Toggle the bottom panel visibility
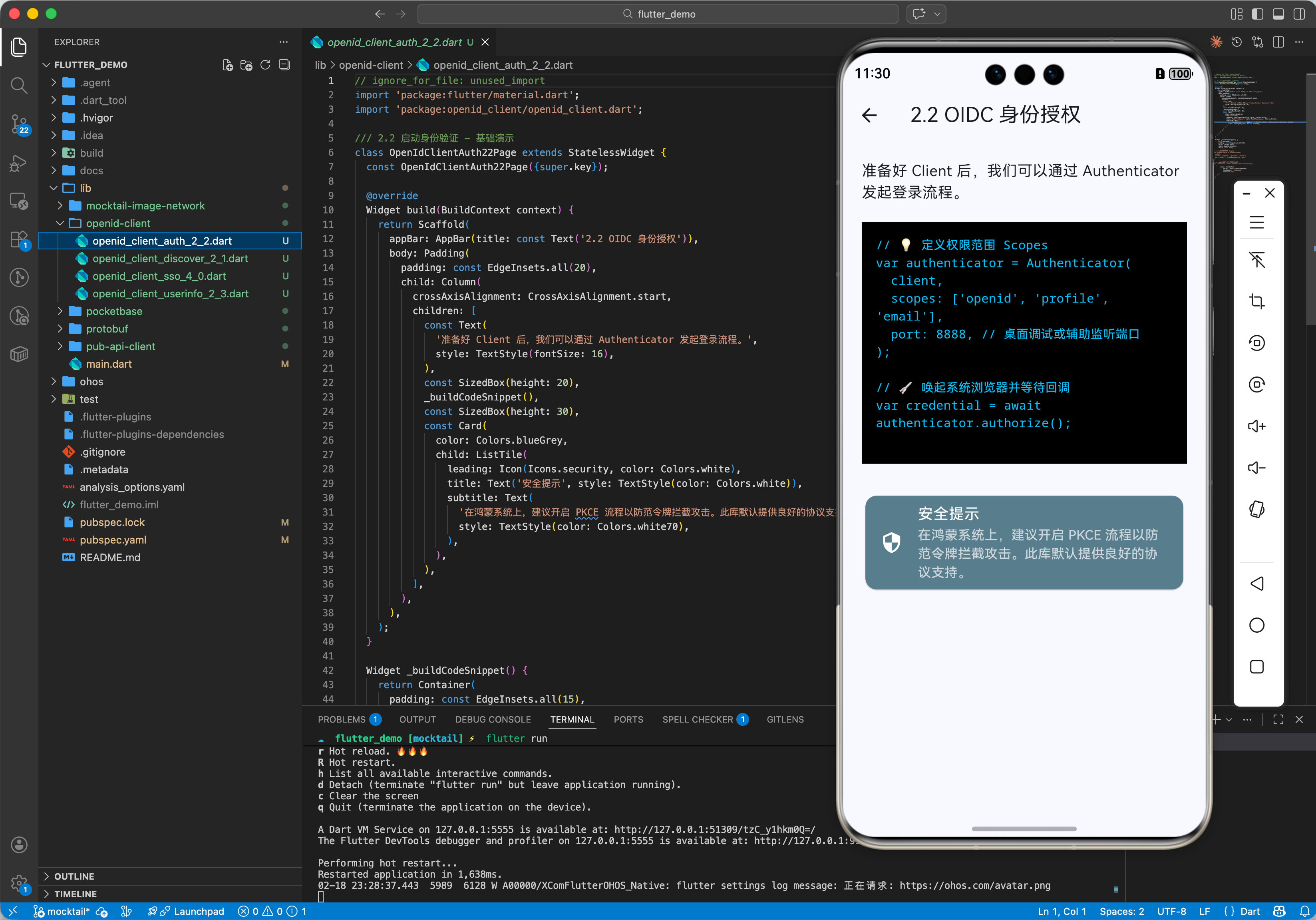 (1278, 14)
